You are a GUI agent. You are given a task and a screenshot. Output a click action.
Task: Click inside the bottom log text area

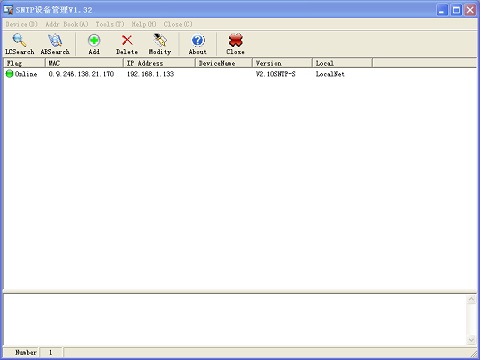[235, 320]
